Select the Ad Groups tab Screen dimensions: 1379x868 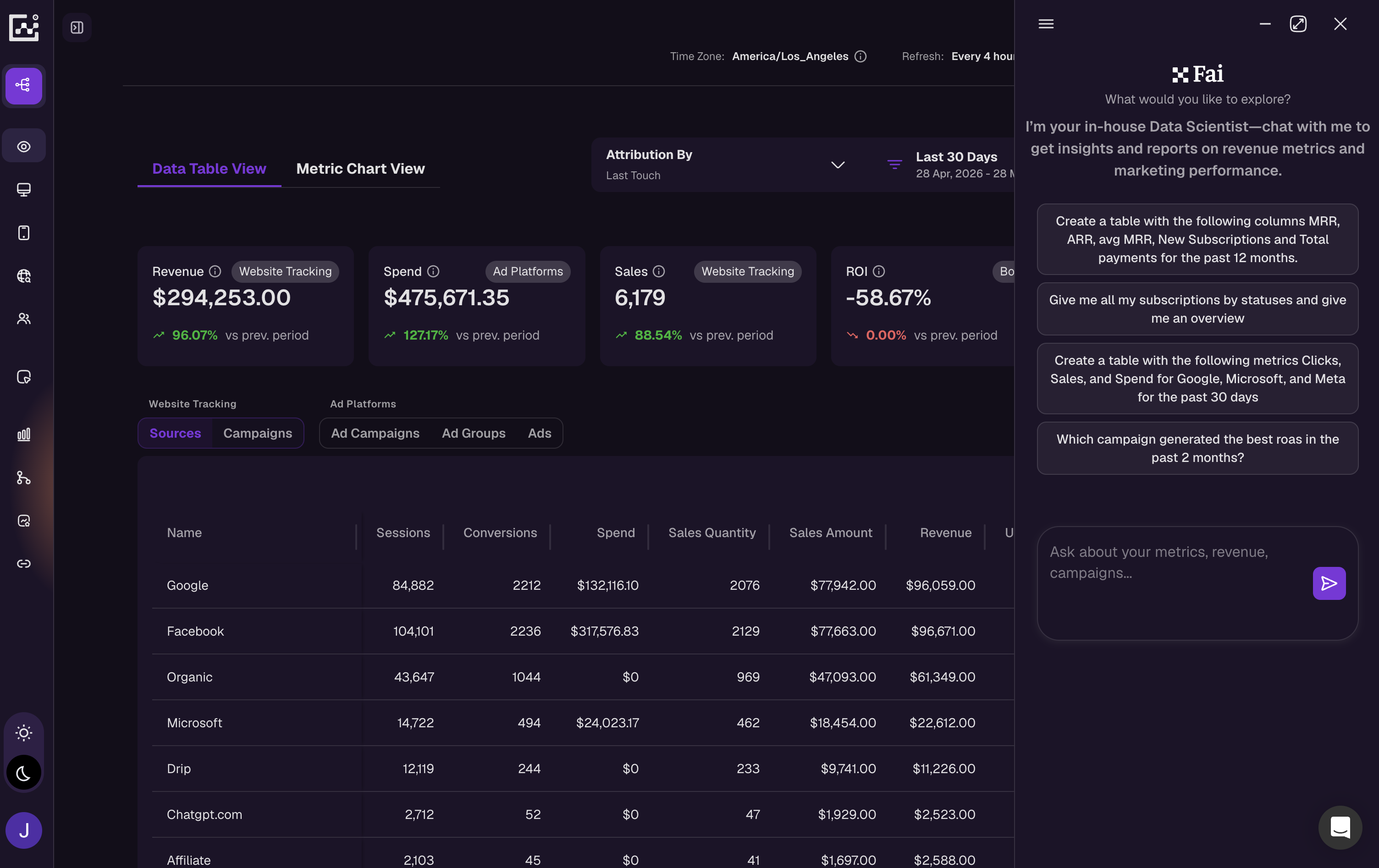pyautogui.click(x=474, y=433)
